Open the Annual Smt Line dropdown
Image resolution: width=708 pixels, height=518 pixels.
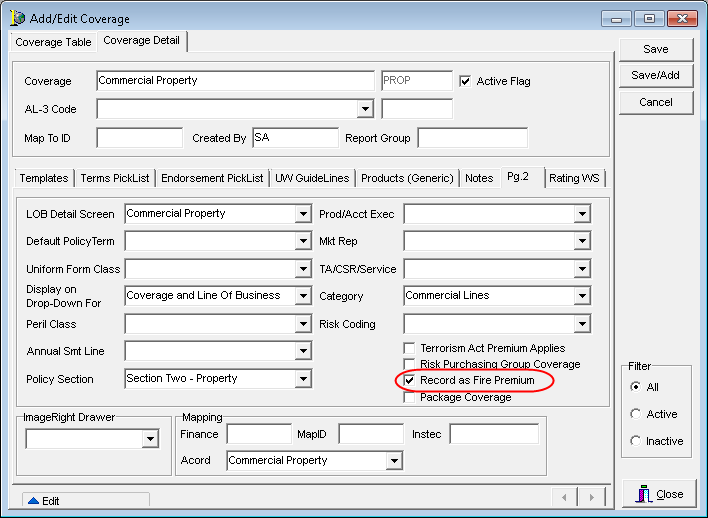(x=303, y=351)
